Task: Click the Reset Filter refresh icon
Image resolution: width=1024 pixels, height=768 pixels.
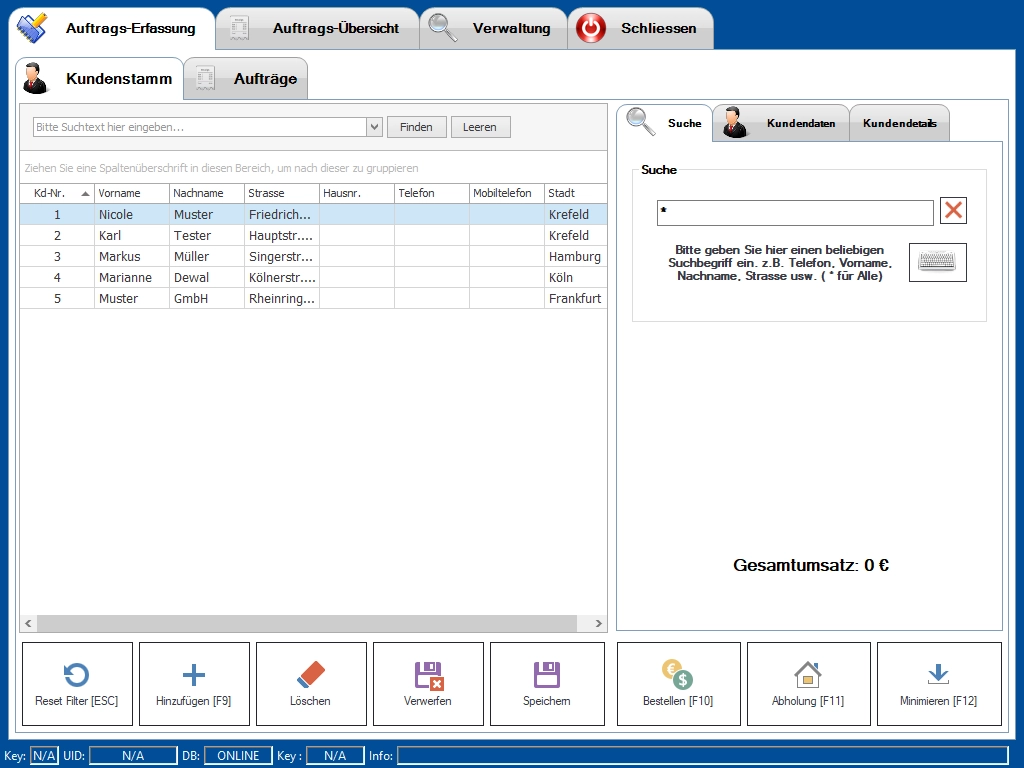Action: coord(76,674)
